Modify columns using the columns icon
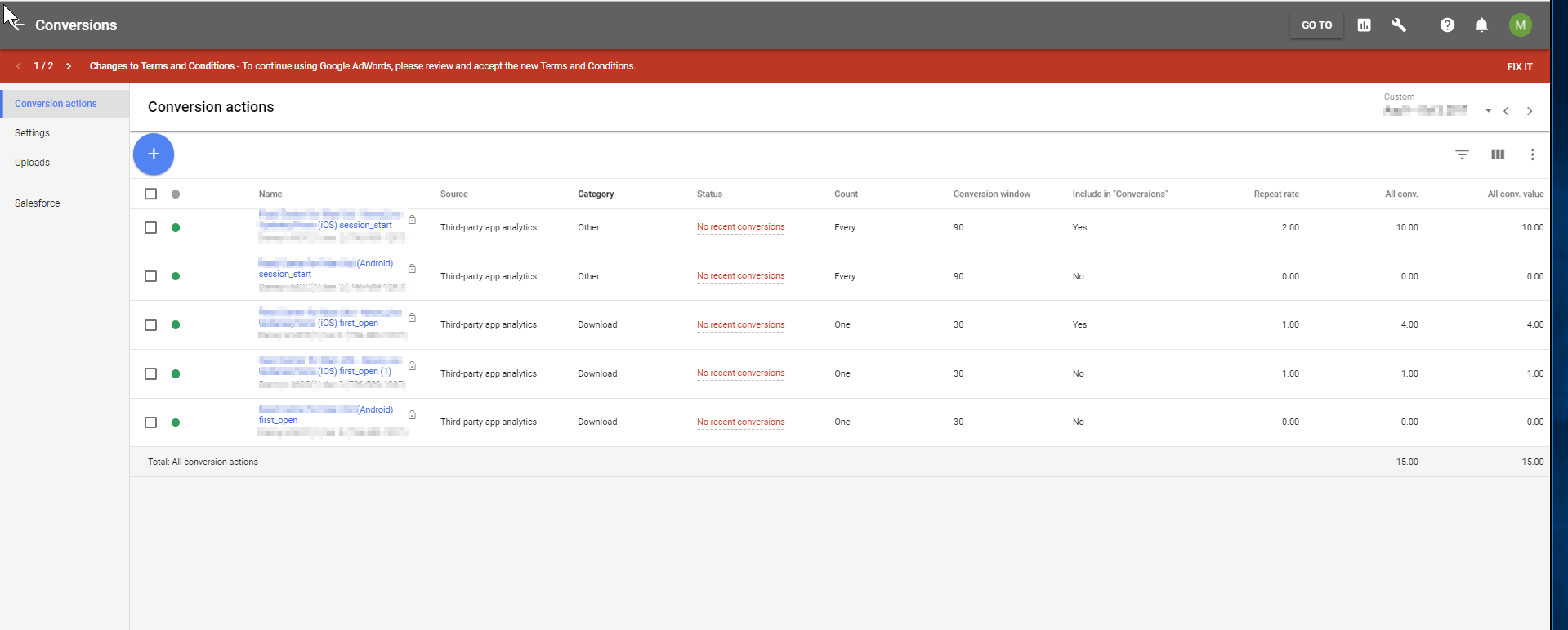1568x630 pixels. coord(1498,154)
